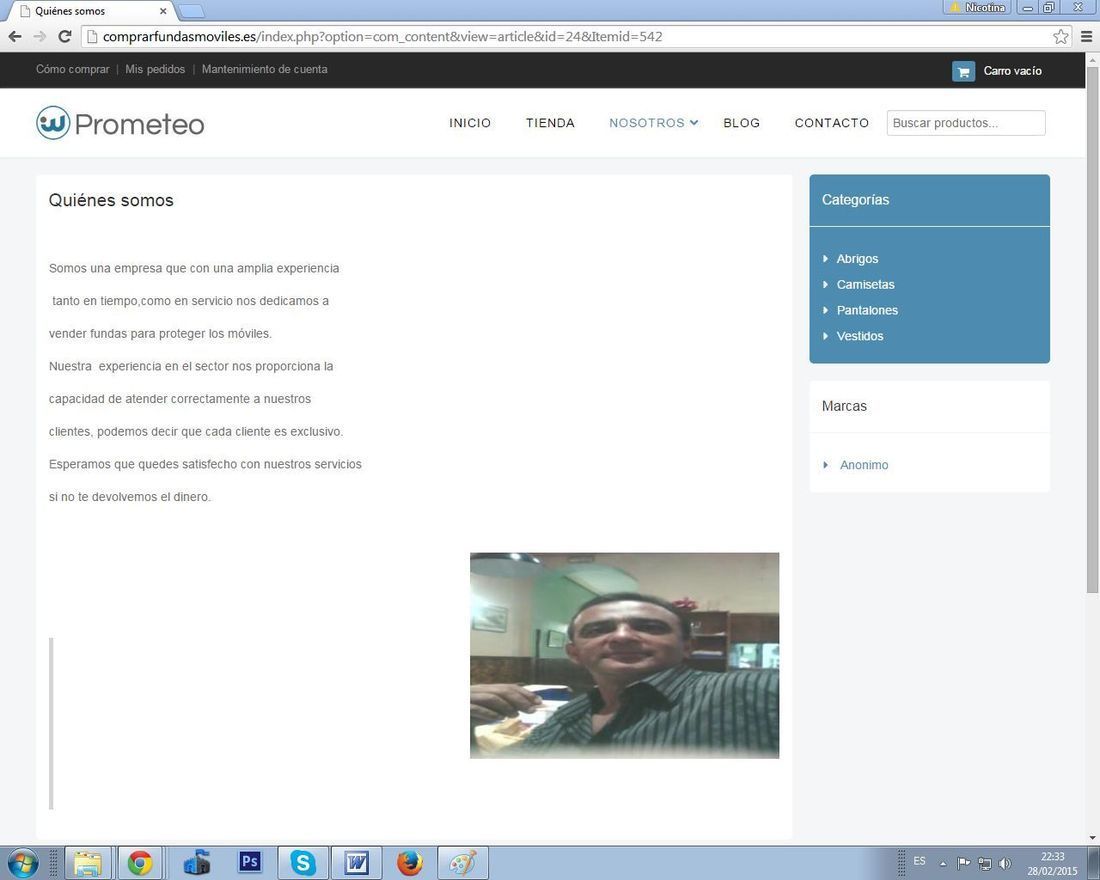Open Skype from taskbar
This screenshot has height=880, width=1100.
303,863
